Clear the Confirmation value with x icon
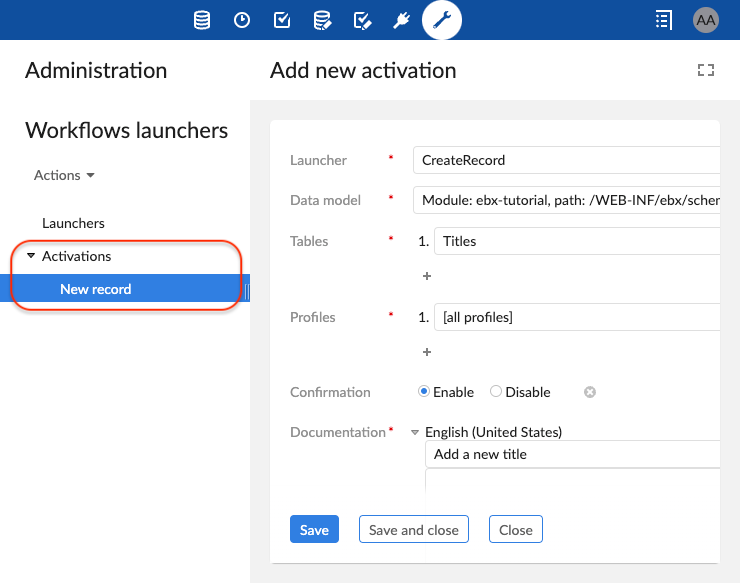Image resolution: width=740 pixels, height=583 pixels. (x=590, y=392)
